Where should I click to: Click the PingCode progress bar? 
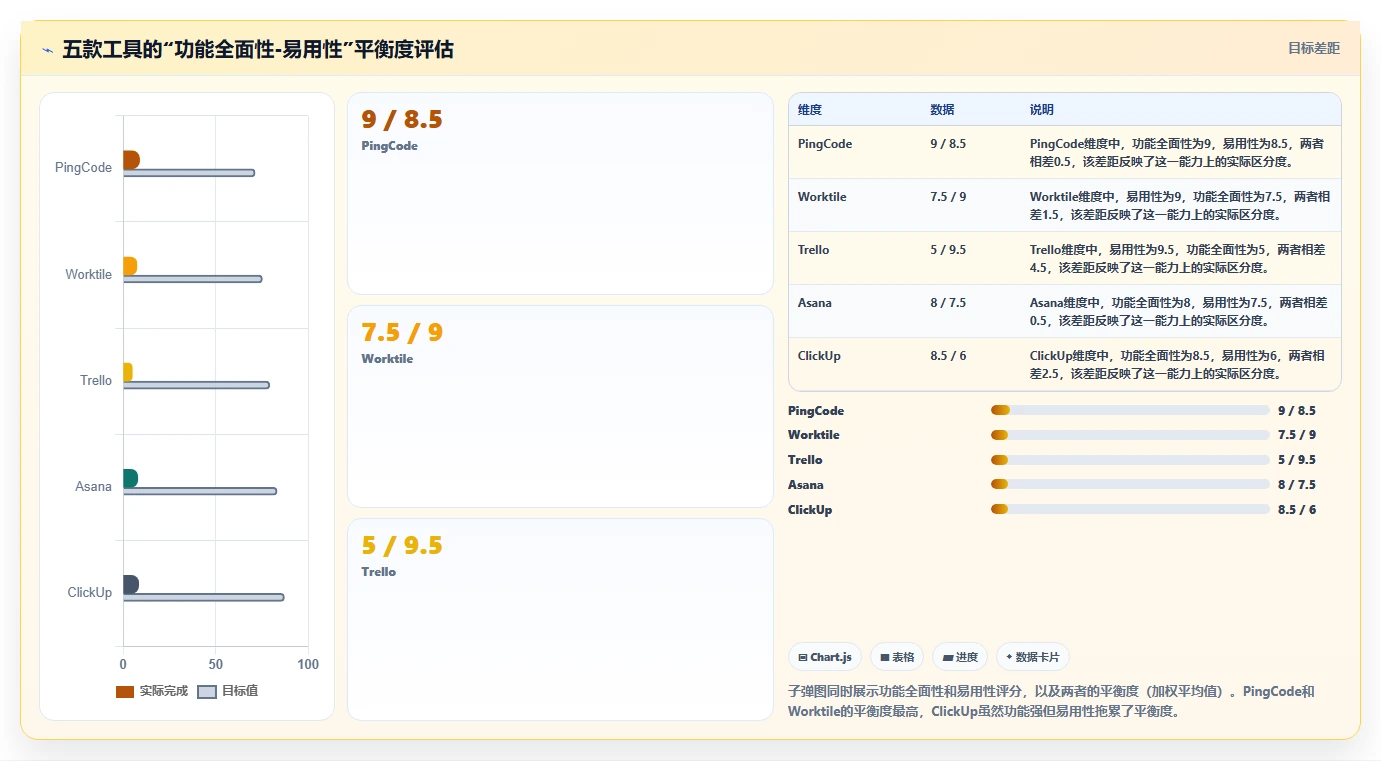point(1130,410)
